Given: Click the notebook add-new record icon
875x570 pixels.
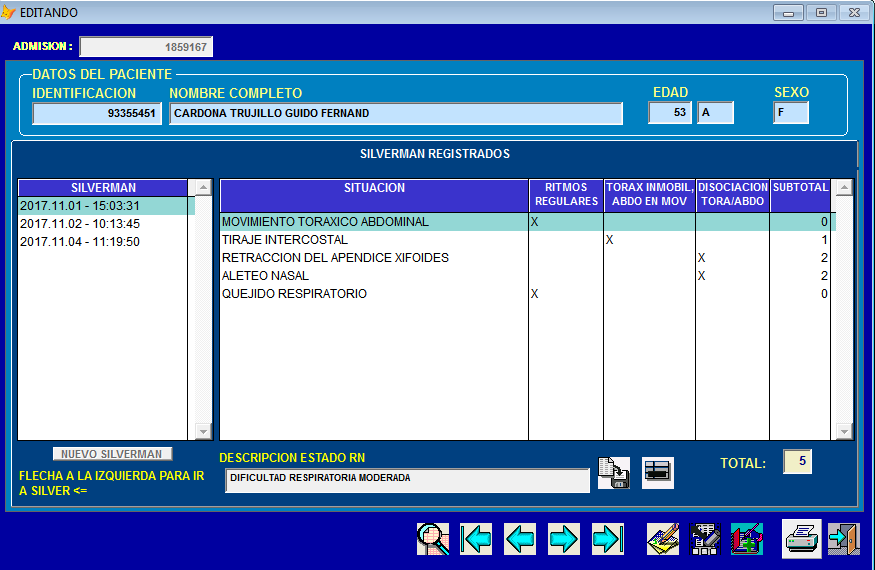Looking at the screenshot, I should (747, 539).
